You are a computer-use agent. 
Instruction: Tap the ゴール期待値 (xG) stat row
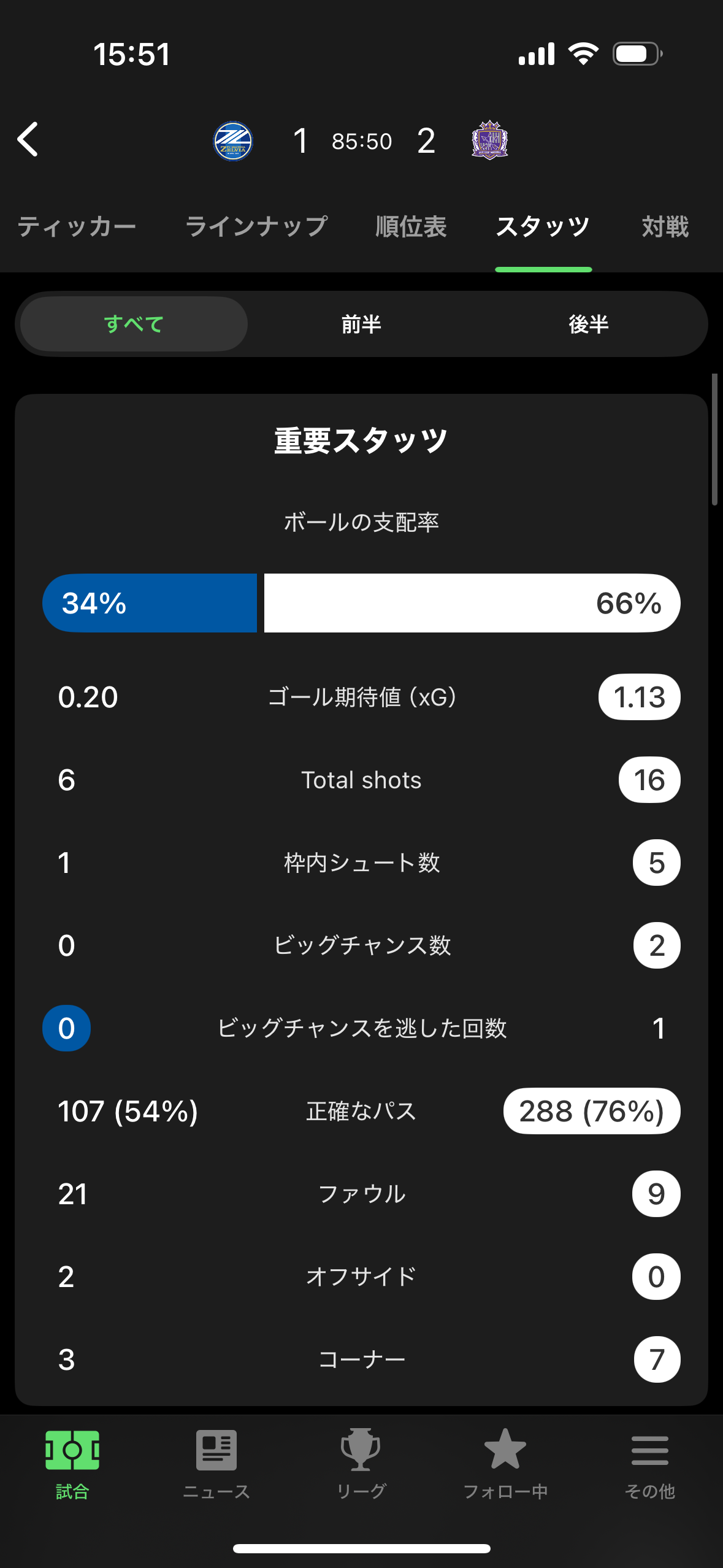(362, 697)
